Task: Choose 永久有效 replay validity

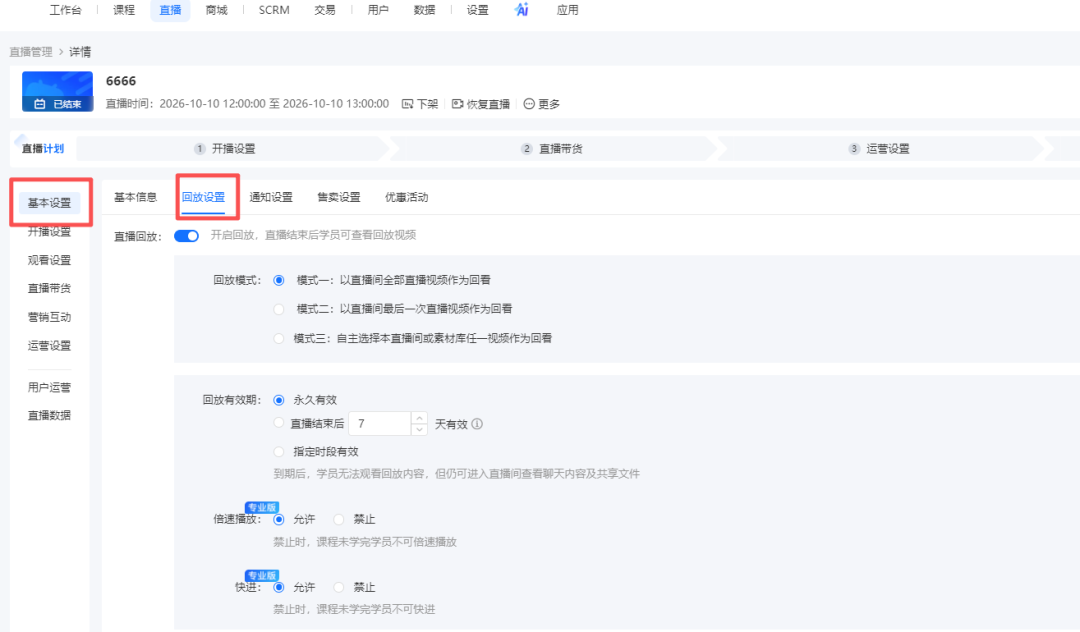Action: [x=279, y=400]
